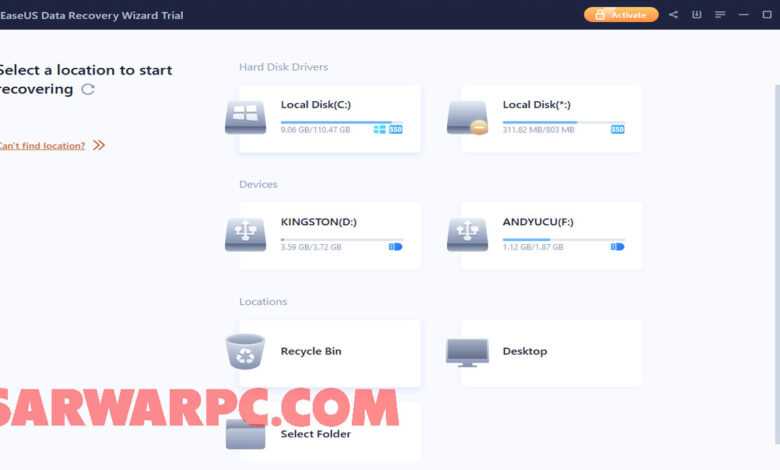
Task: Select the Local Disk(*:) card
Action: [x=552, y=118]
